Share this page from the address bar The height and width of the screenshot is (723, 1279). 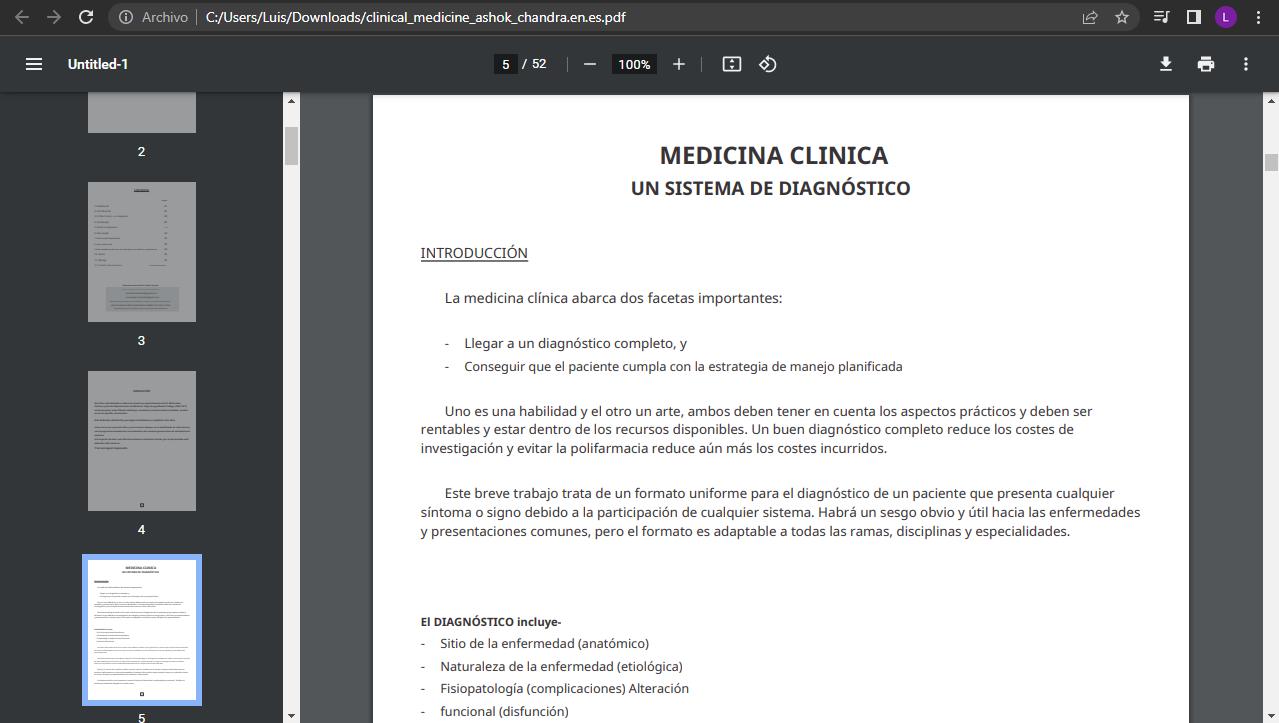[x=1090, y=17]
